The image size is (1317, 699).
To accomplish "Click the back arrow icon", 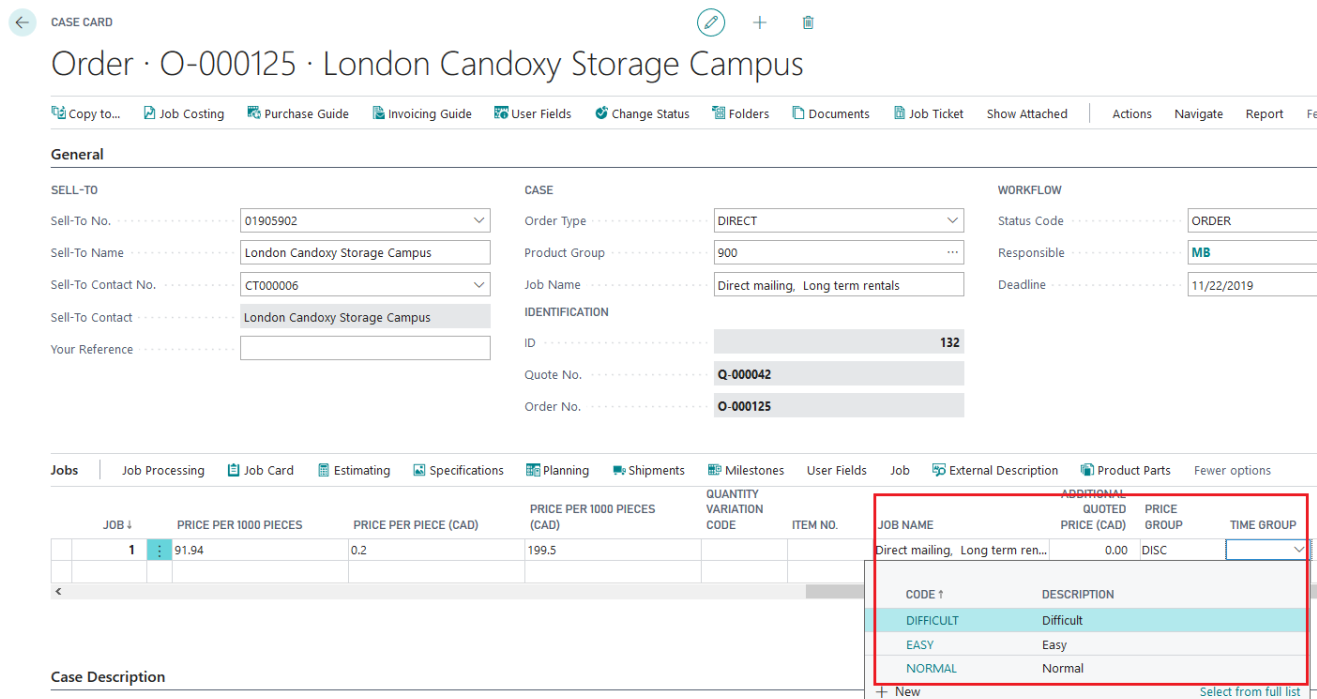I will click(x=22, y=23).
